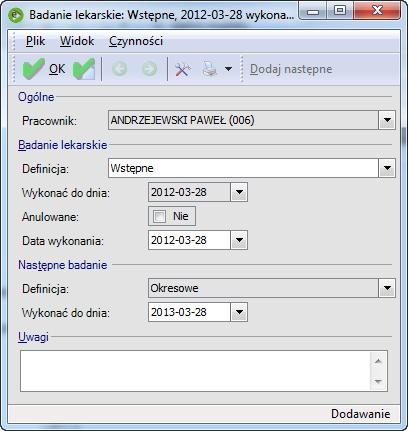Expand the printer dropdown arrow
Viewport: 408px width, 431px height.
pos(228,69)
